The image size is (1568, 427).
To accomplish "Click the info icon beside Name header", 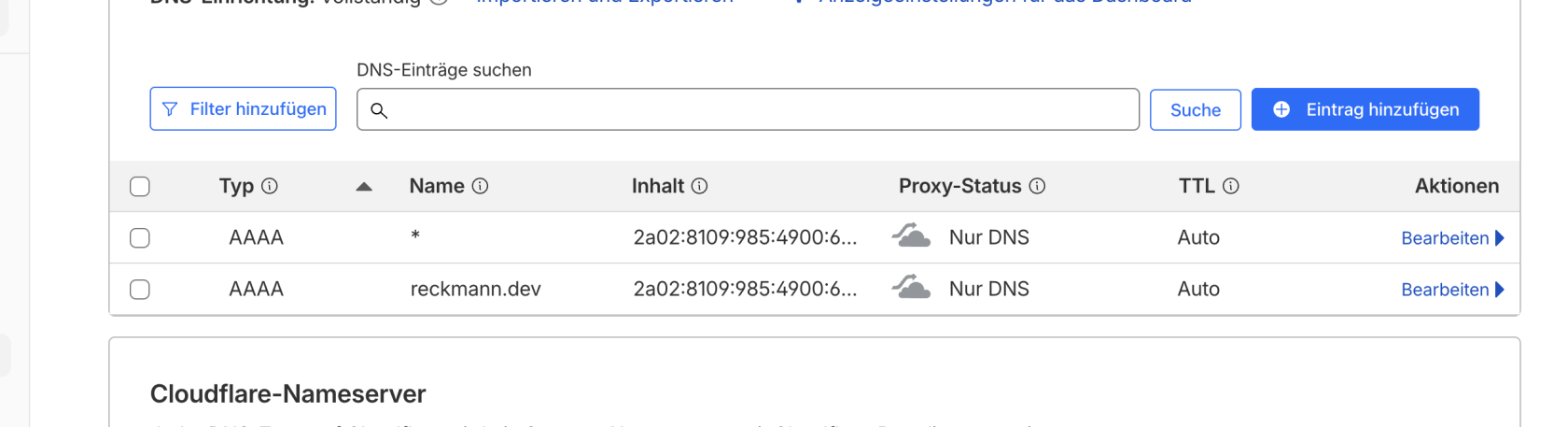I will click(x=480, y=186).
